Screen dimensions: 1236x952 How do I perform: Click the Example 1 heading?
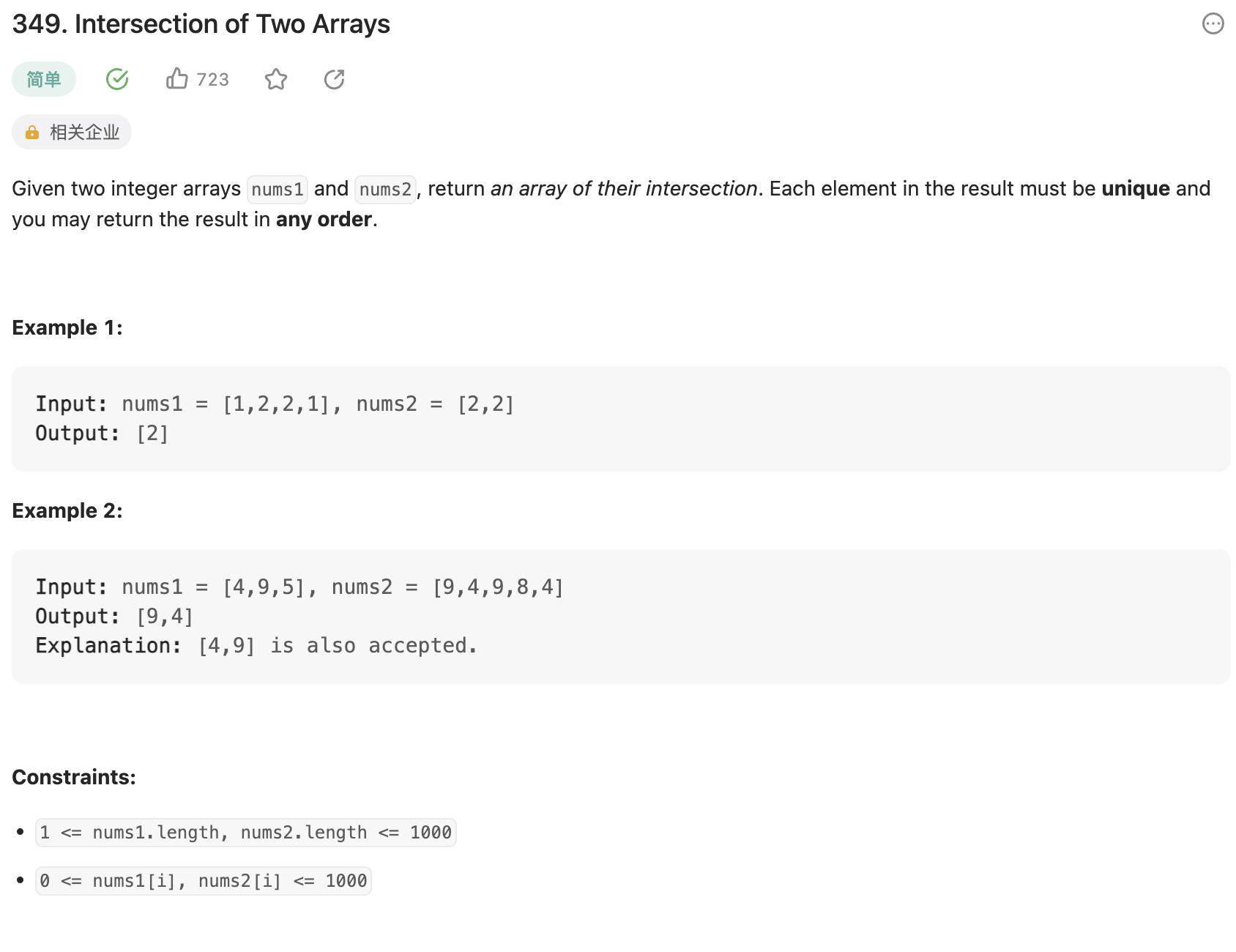67,327
